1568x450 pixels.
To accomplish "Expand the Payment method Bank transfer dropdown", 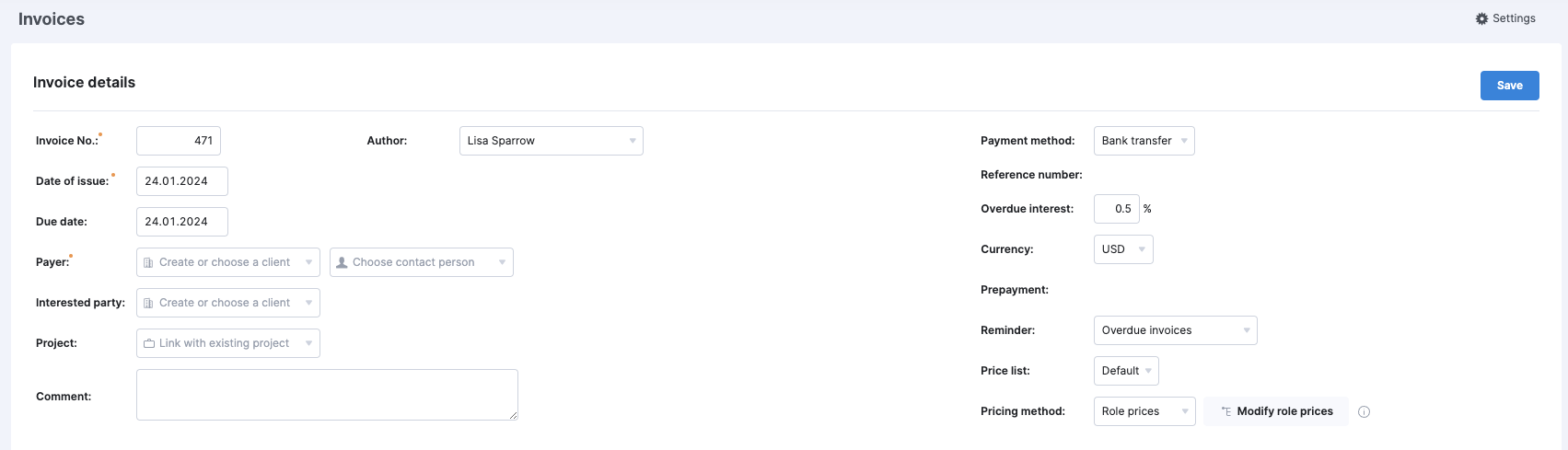I will pyautogui.click(x=1144, y=141).
